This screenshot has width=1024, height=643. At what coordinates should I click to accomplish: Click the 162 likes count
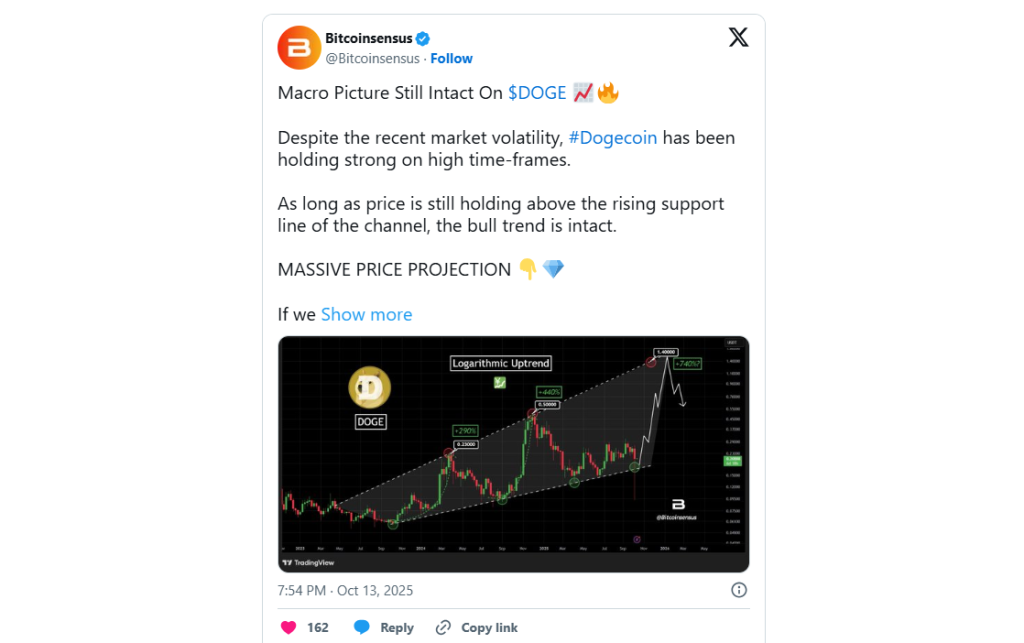[318, 628]
